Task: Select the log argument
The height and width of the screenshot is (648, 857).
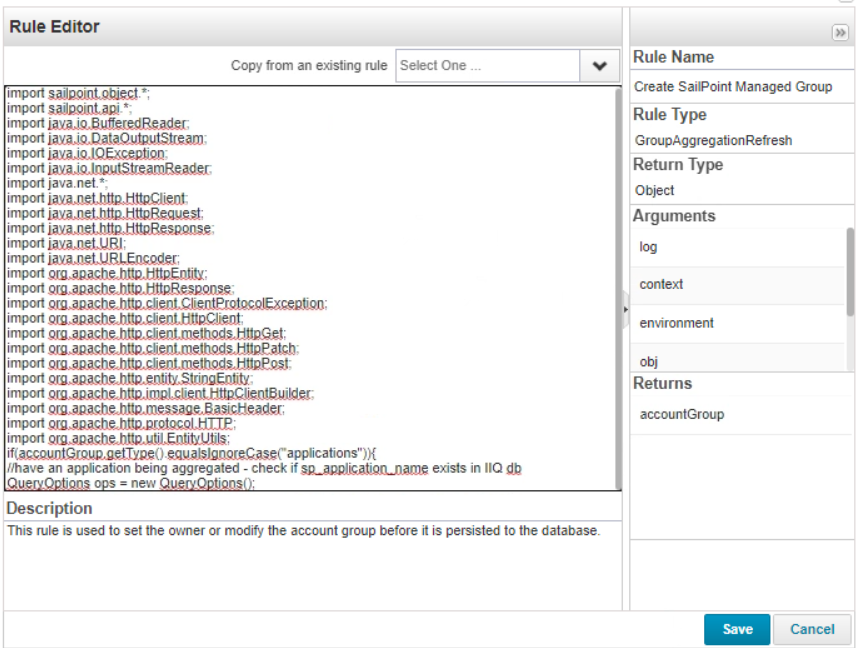Action: [738, 247]
